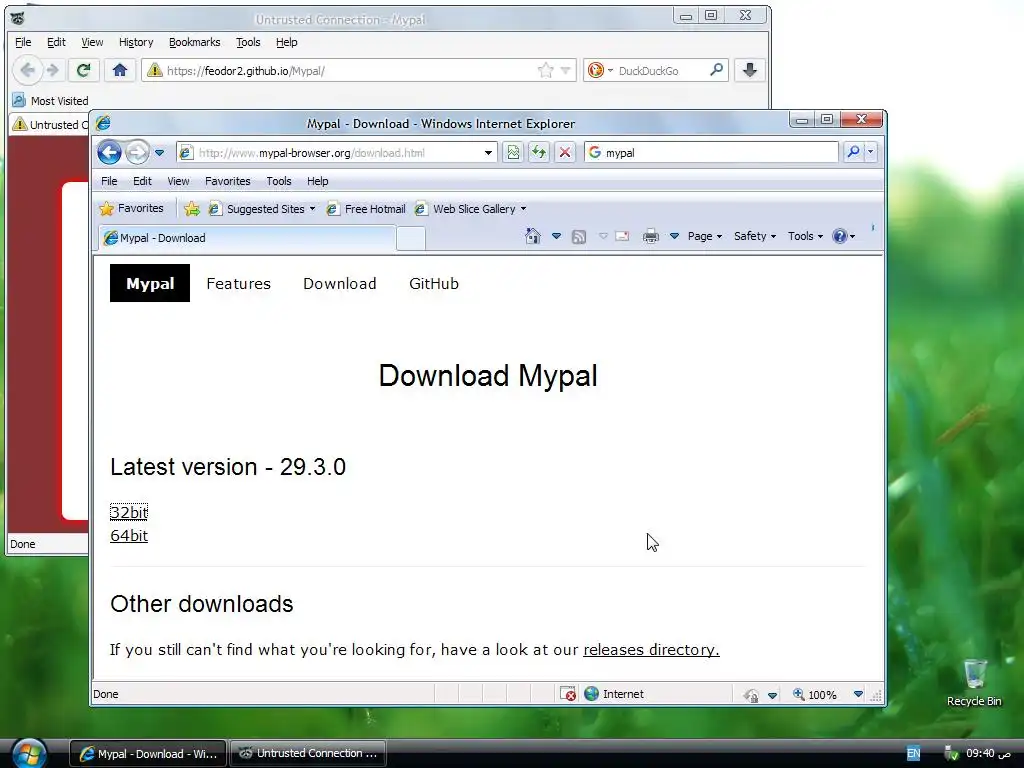Image resolution: width=1024 pixels, height=768 pixels.
Task: Click the Home icon in IE command bar
Action: (x=533, y=236)
